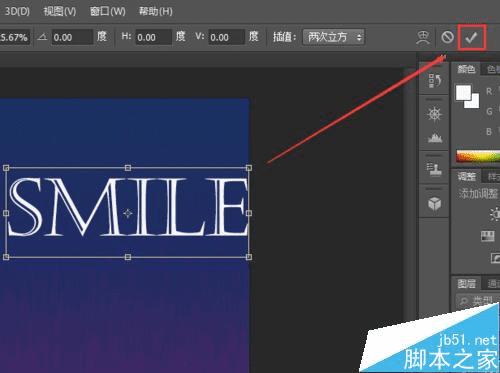The height and width of the screenshot is (373, 500).
Task: Click the left-middle transform handle
Action: coord(6,213)
